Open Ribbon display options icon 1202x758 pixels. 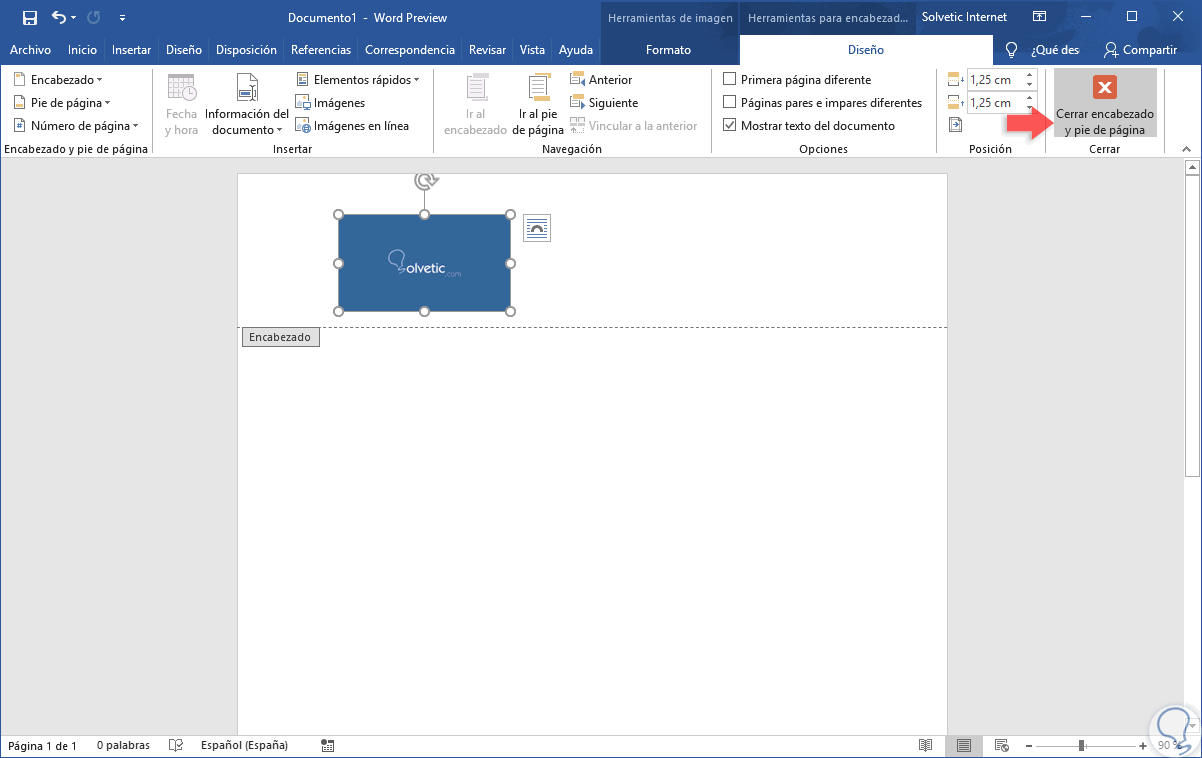(x=1040, y=17)
